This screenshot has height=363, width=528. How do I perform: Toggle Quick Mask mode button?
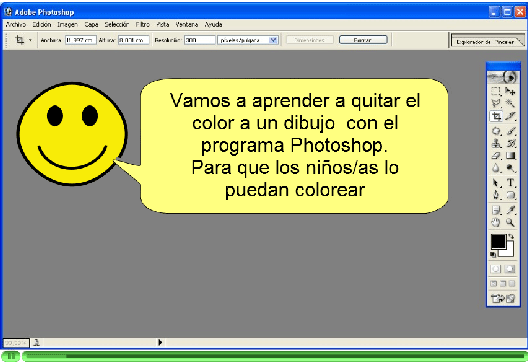click(x=510, y=269)
